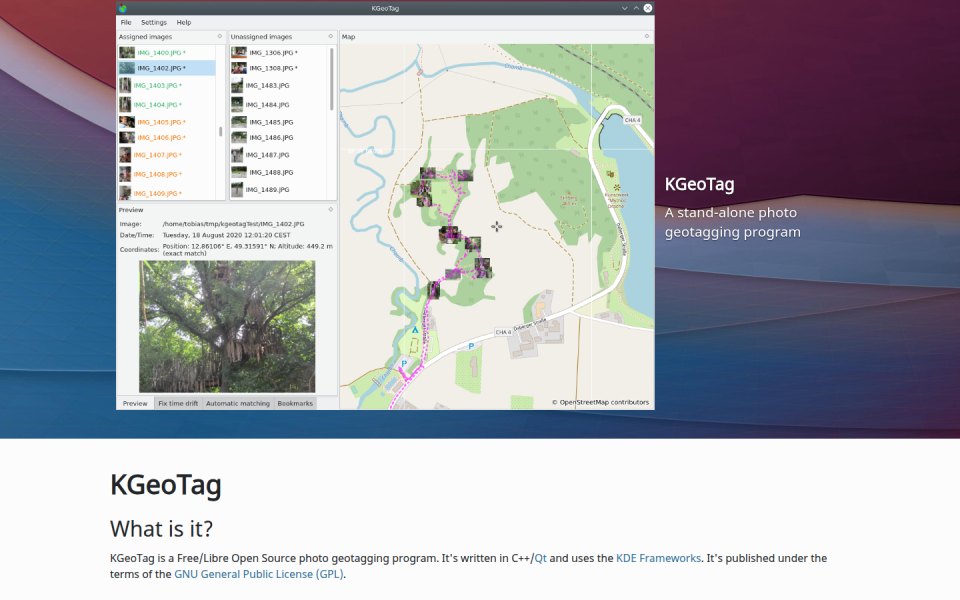
Task: Open the File menu
Action: click(x=126, y=22)
